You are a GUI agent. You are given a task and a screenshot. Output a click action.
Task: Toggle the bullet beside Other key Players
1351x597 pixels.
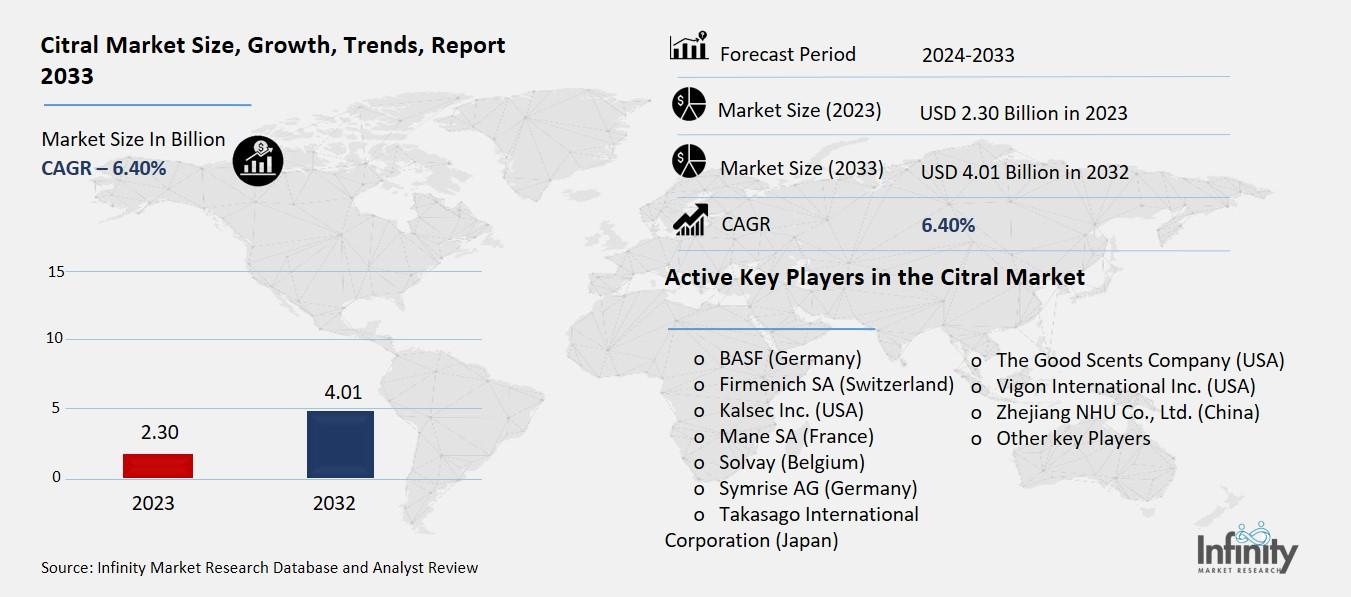[x=975, y=439]
